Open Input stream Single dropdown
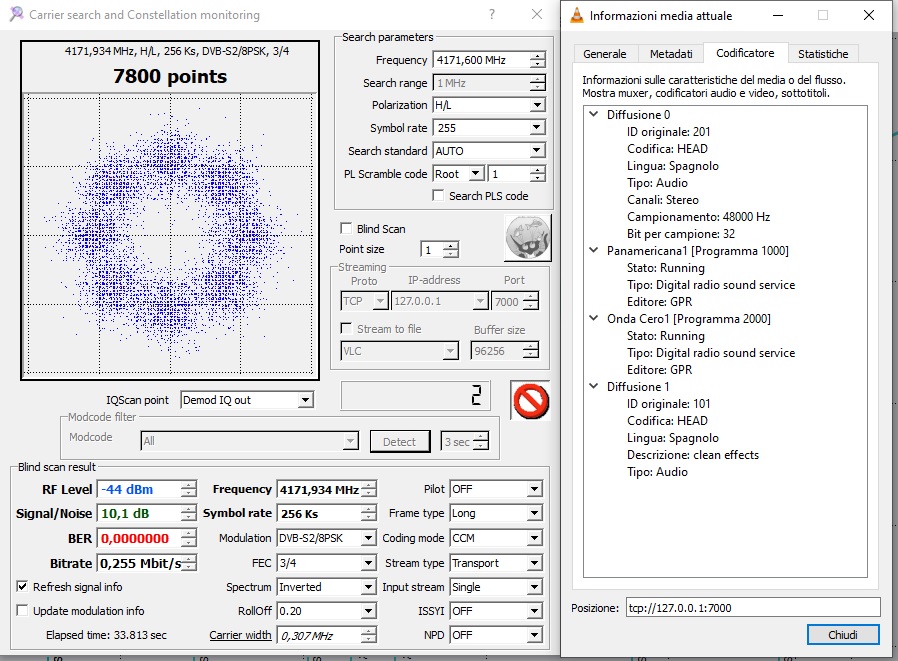 (x=534, y=587)
